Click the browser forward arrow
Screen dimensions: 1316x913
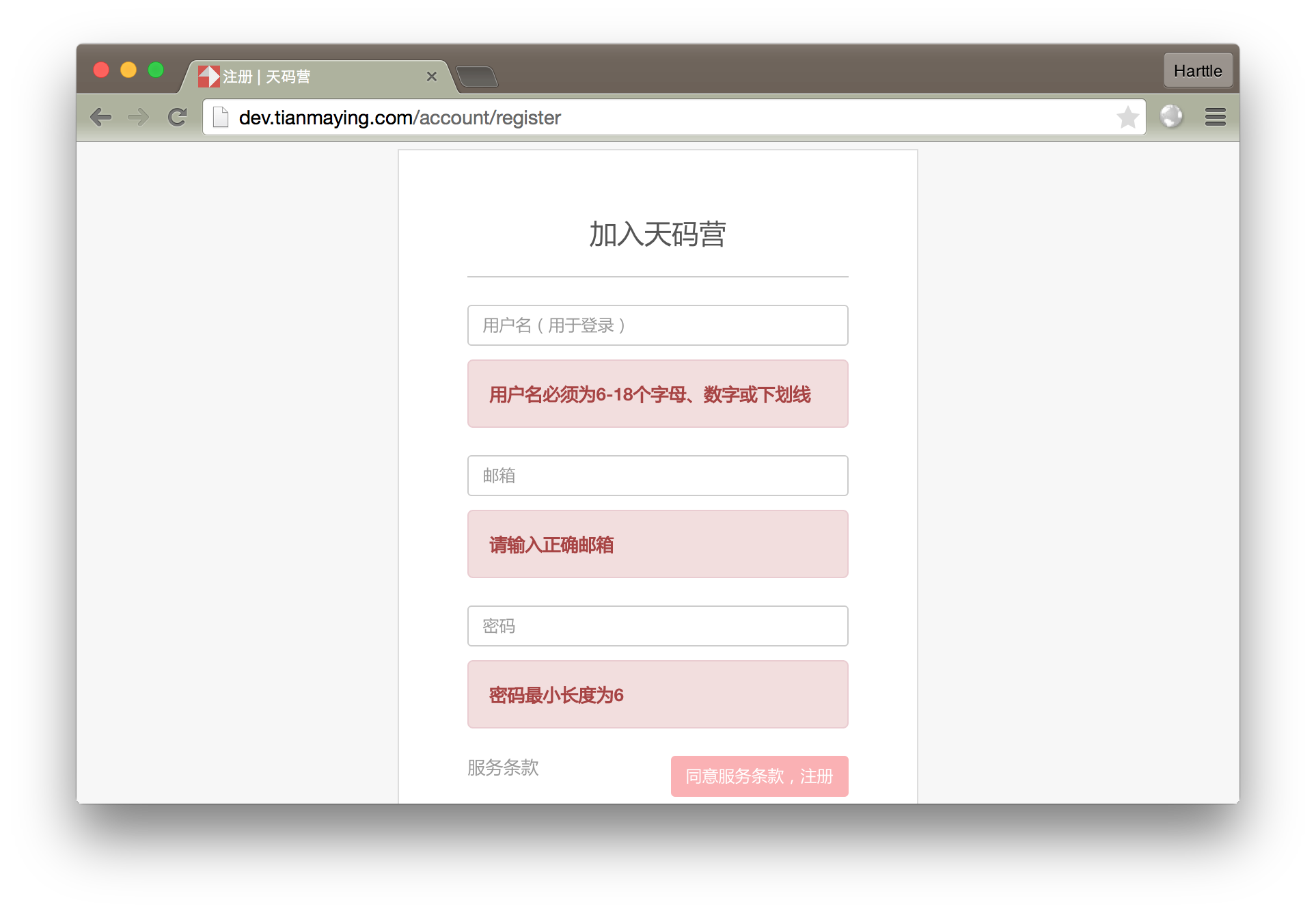coord(139,118)
